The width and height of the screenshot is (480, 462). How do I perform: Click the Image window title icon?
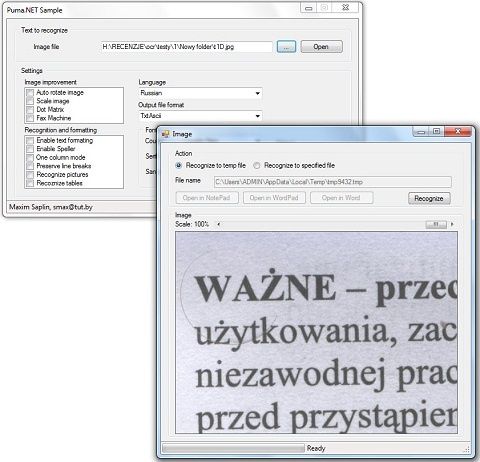pyautogui.click(x=165, y=134)
